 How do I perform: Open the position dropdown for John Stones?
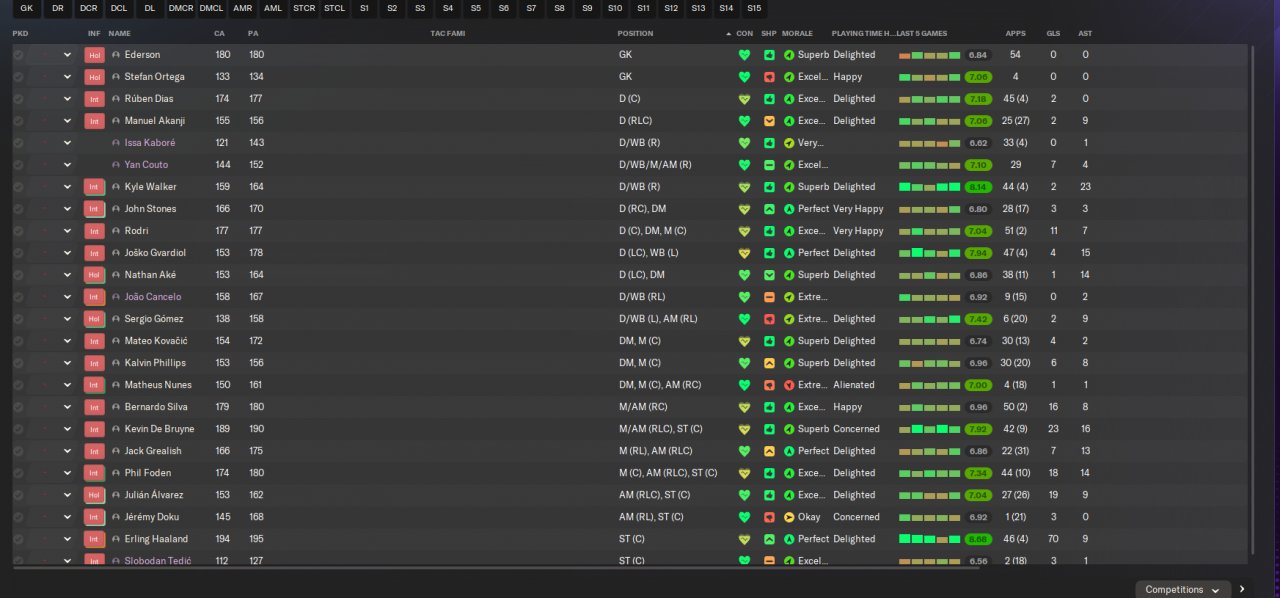[68, 209]
